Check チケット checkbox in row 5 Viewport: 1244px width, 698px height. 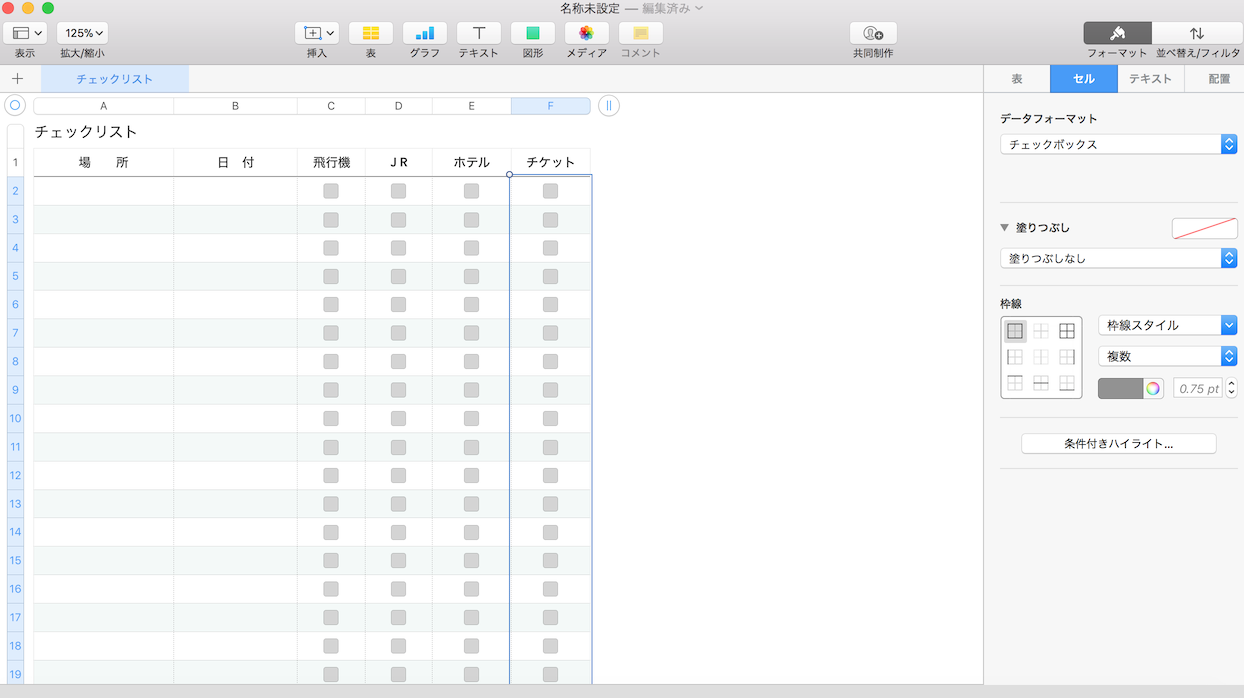point(550,276)
